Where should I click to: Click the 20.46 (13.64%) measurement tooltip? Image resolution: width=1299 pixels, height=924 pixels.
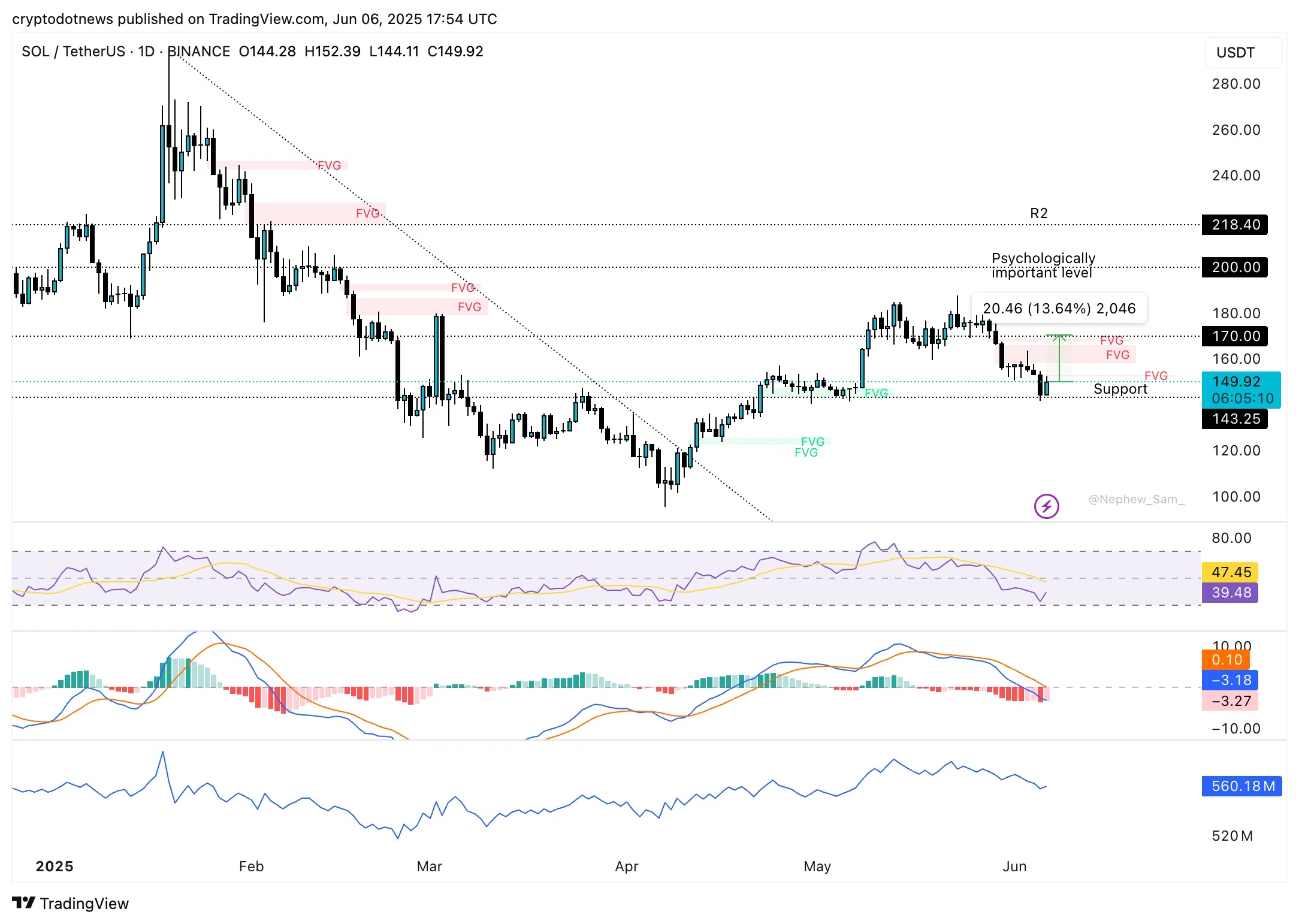pyautogui.click(x=1059, y=309)
